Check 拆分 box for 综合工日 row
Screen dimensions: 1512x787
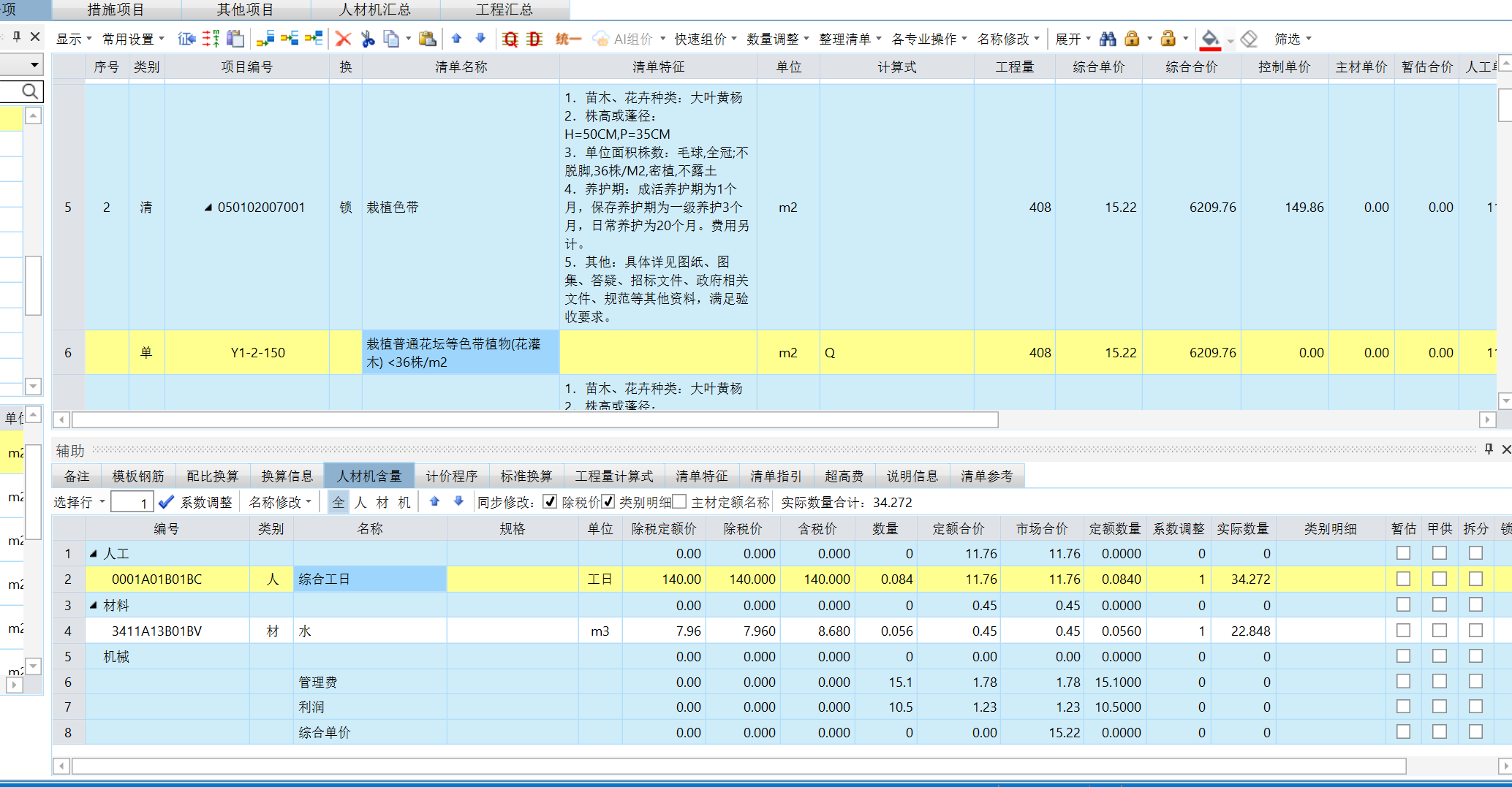click(x=1476, y=579)
